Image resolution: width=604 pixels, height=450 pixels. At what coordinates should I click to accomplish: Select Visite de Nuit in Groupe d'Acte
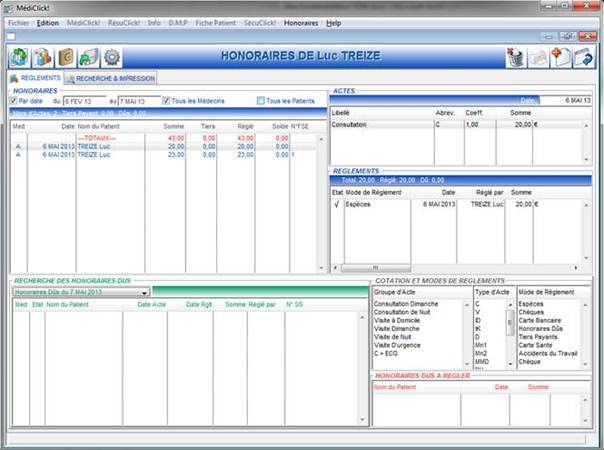tap(393, 337)
